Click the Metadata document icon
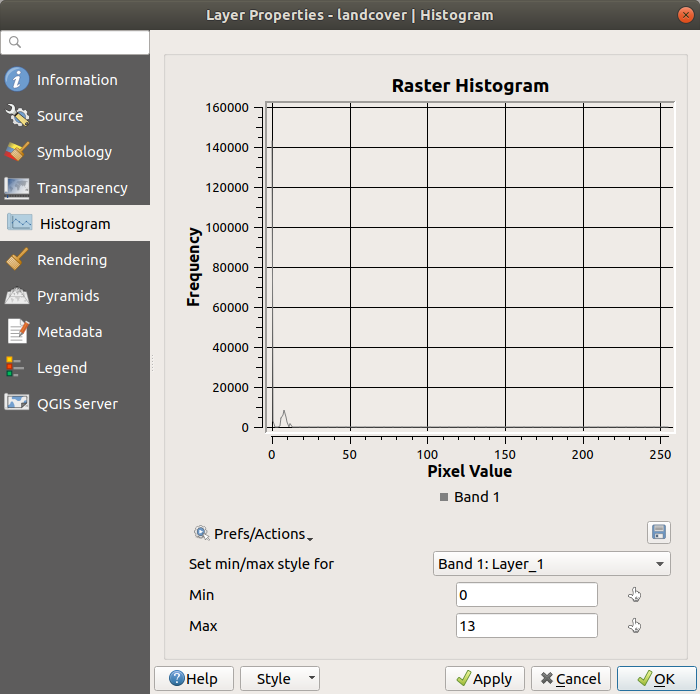Viewport: 700px width, 694px height. [x=17, y=332]
